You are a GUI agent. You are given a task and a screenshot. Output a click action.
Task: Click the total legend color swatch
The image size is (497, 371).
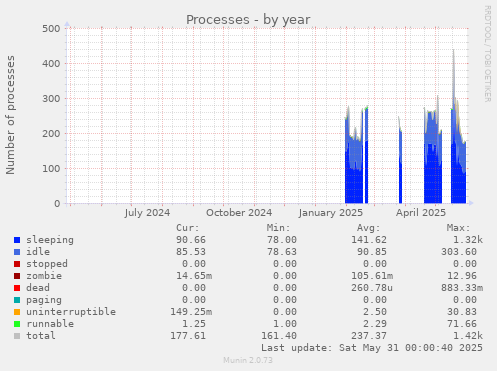tap(17, 336)
